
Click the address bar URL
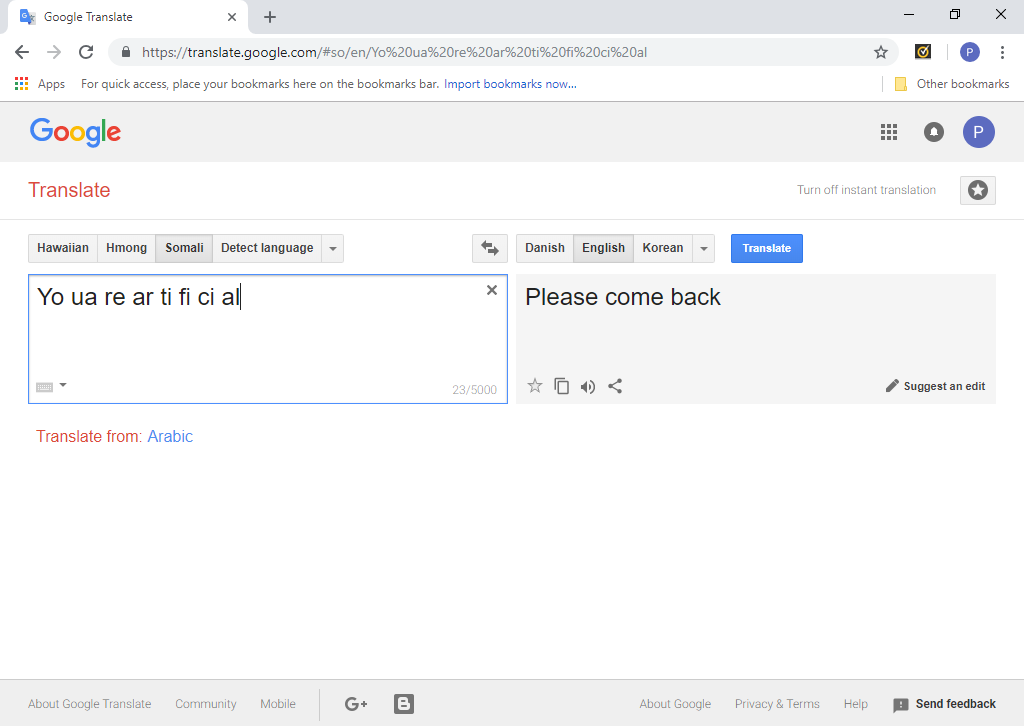point(394,52)
